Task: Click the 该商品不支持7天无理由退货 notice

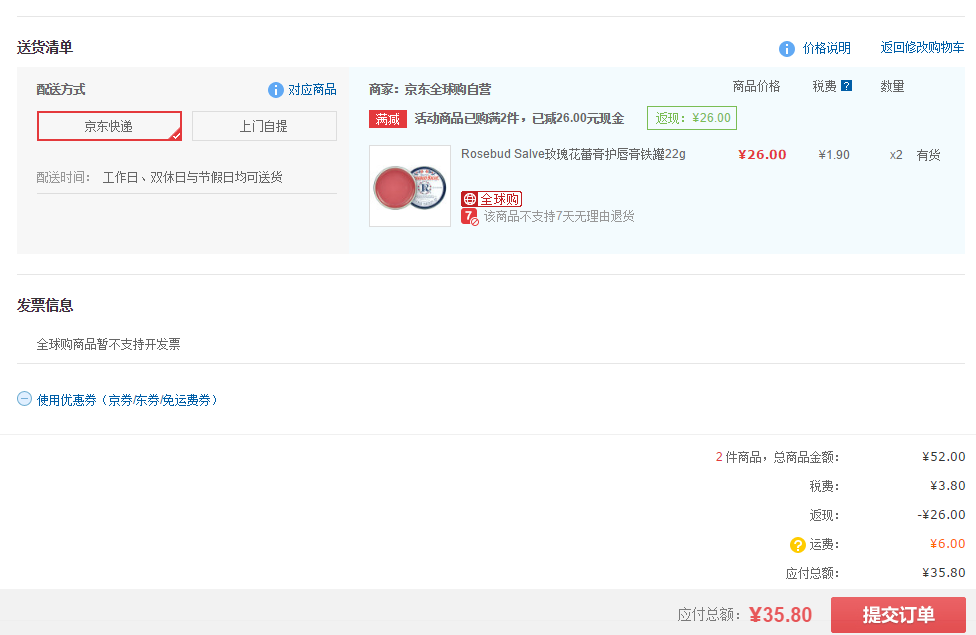Action: click(x=559, y=216)
